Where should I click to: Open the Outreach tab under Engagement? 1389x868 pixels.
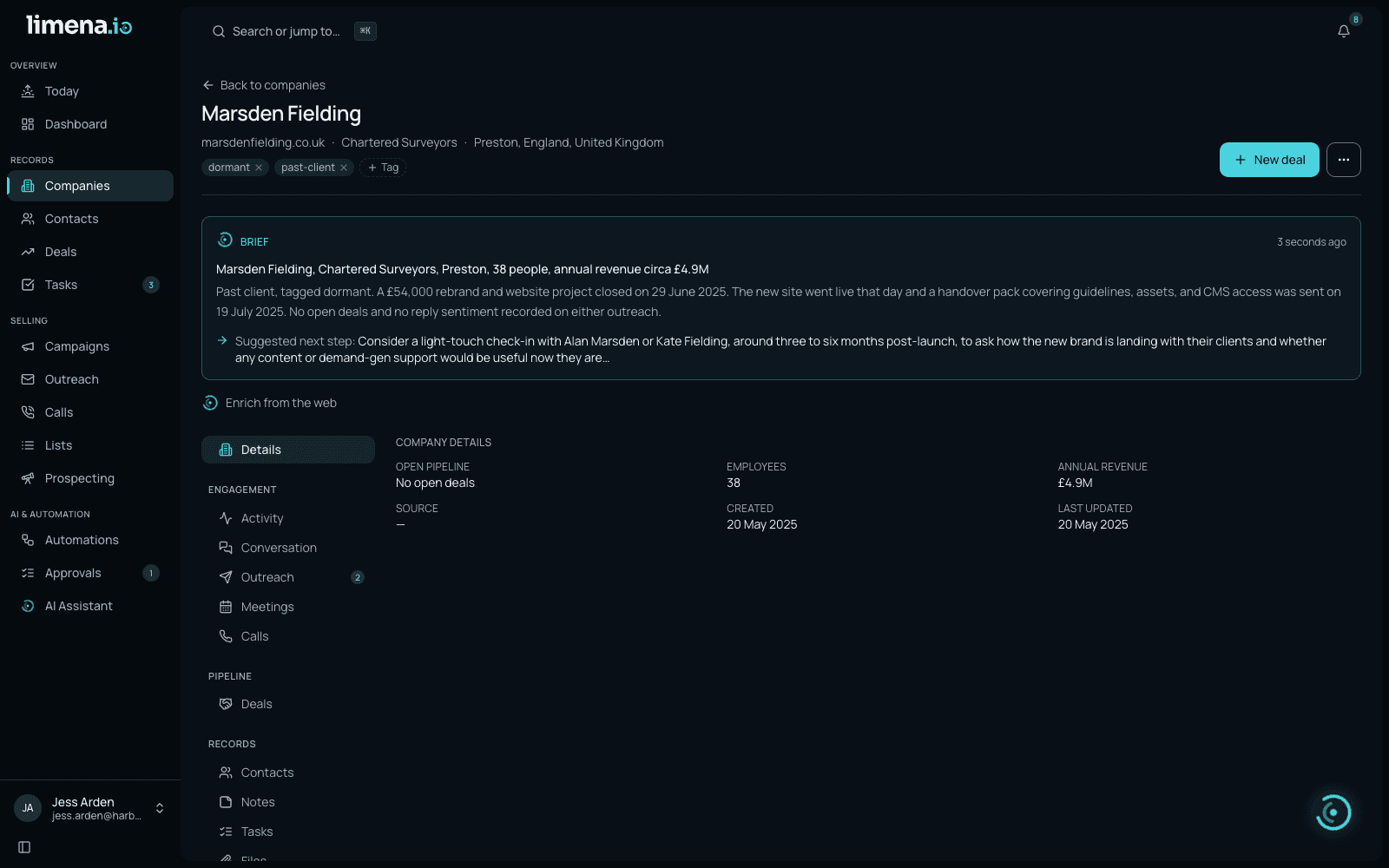pos(288,577)
